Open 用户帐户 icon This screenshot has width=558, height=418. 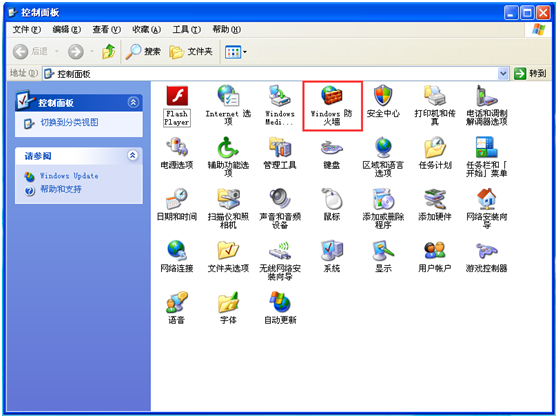435,256
